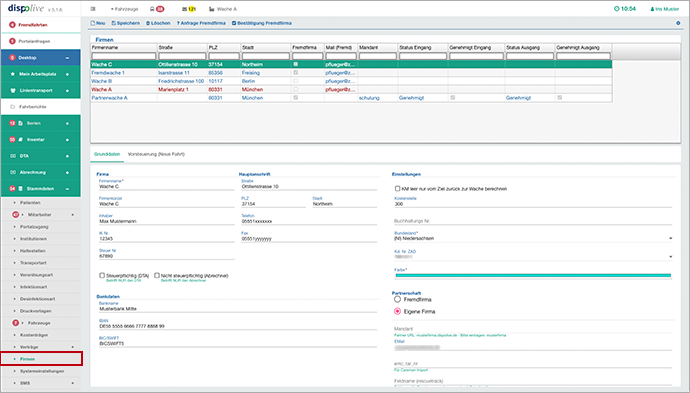690x393 pixels.
Task: Expand the Inventar sidebar section
Action: click(67, 140)
